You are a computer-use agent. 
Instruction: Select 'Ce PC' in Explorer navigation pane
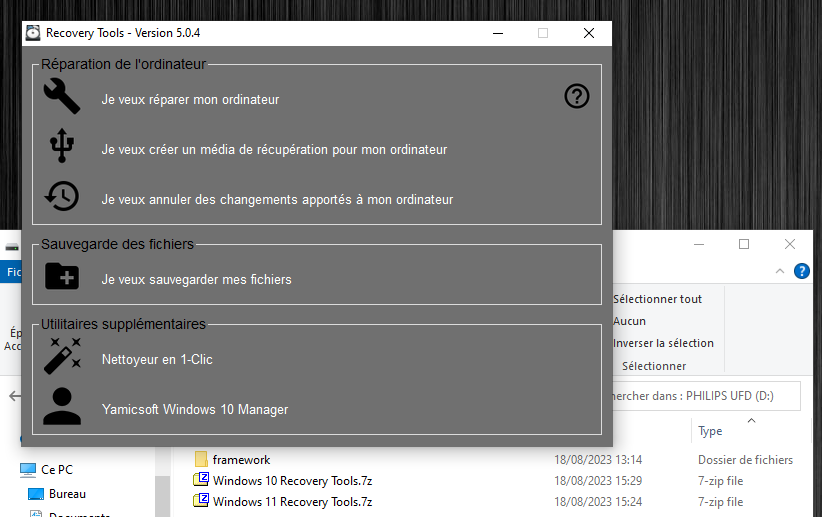click(x=57, y=470)
